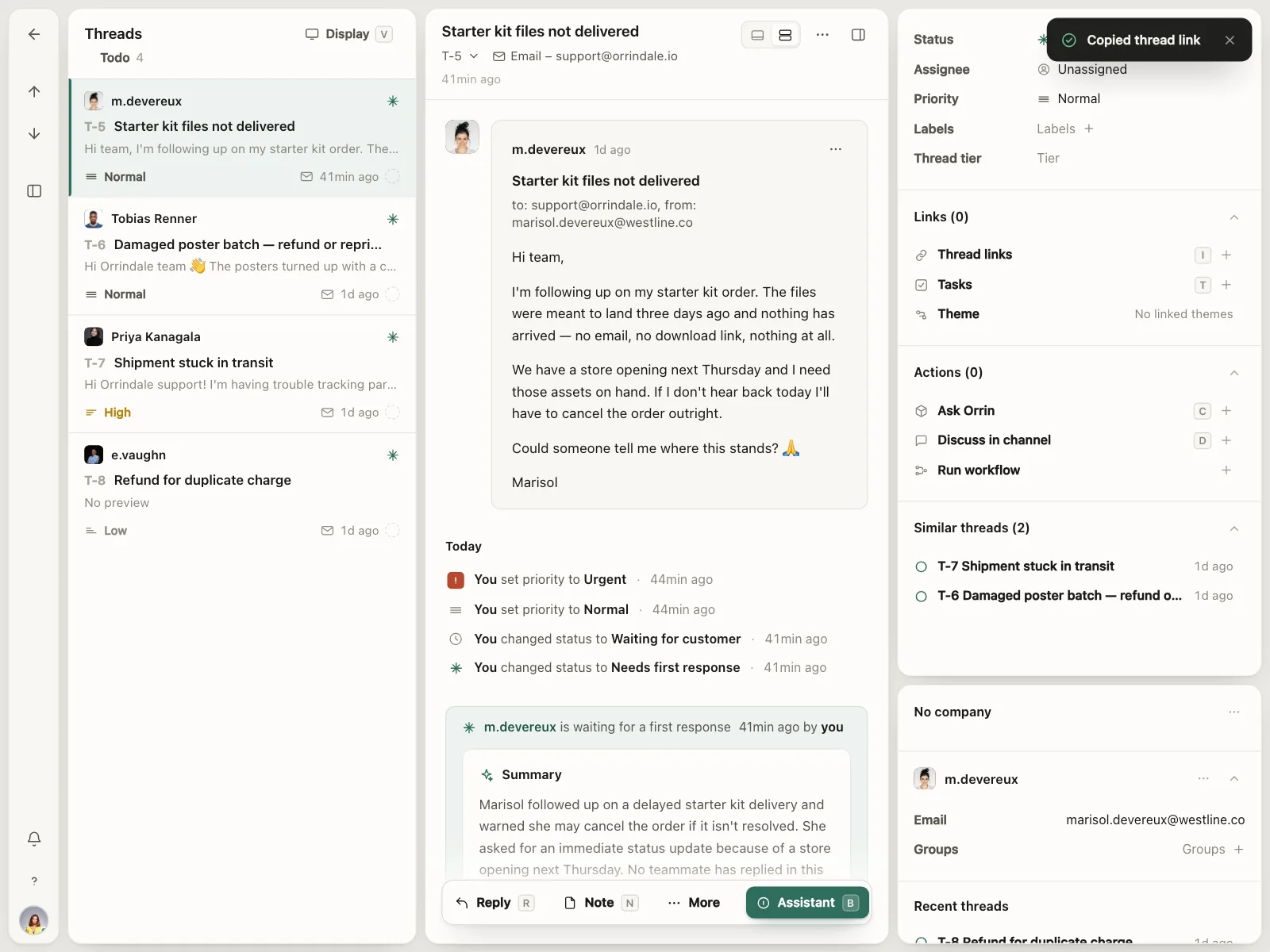Click status star icon on e.vaughn thread
Image resolution: width=1270 pixels, height=952 pixels.
pyautogui.click(x=392, y=455)
